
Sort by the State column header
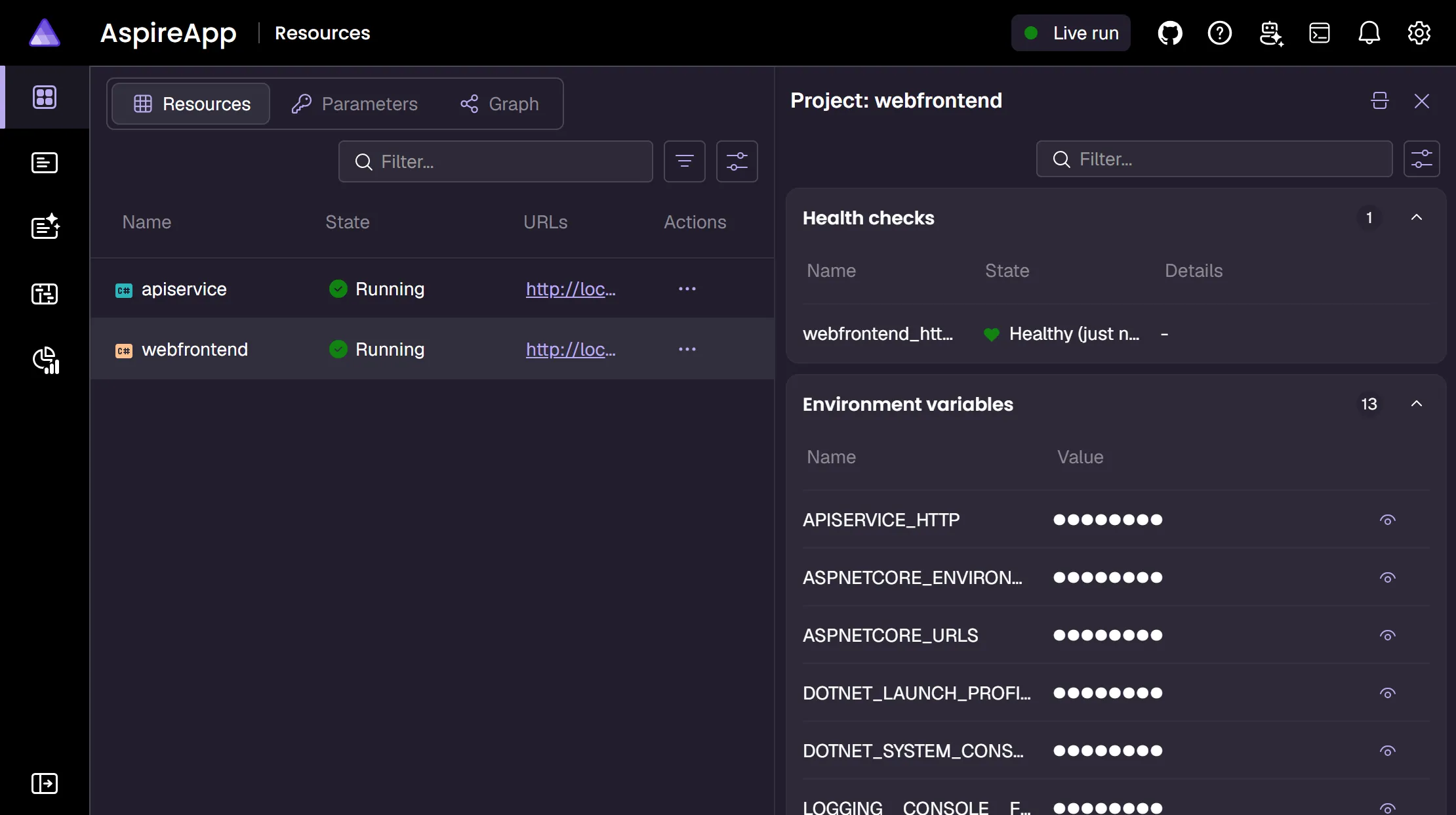[348, 222]
